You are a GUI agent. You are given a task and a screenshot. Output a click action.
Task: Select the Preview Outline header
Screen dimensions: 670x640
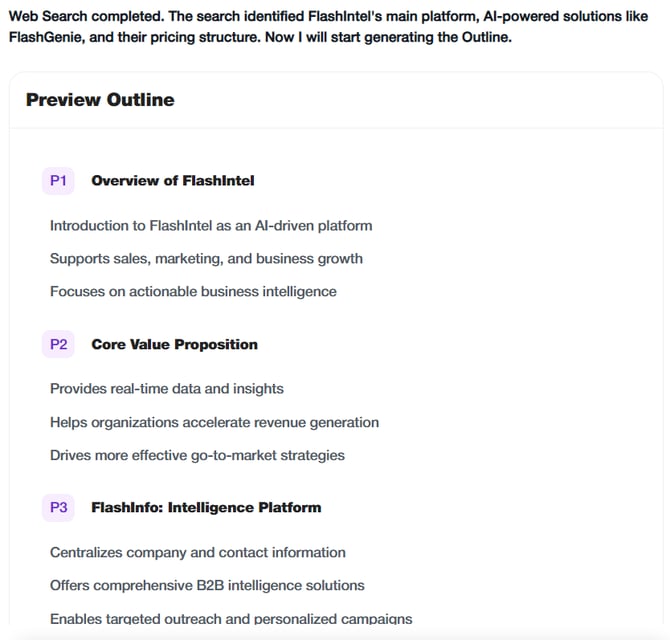[100, 100]
